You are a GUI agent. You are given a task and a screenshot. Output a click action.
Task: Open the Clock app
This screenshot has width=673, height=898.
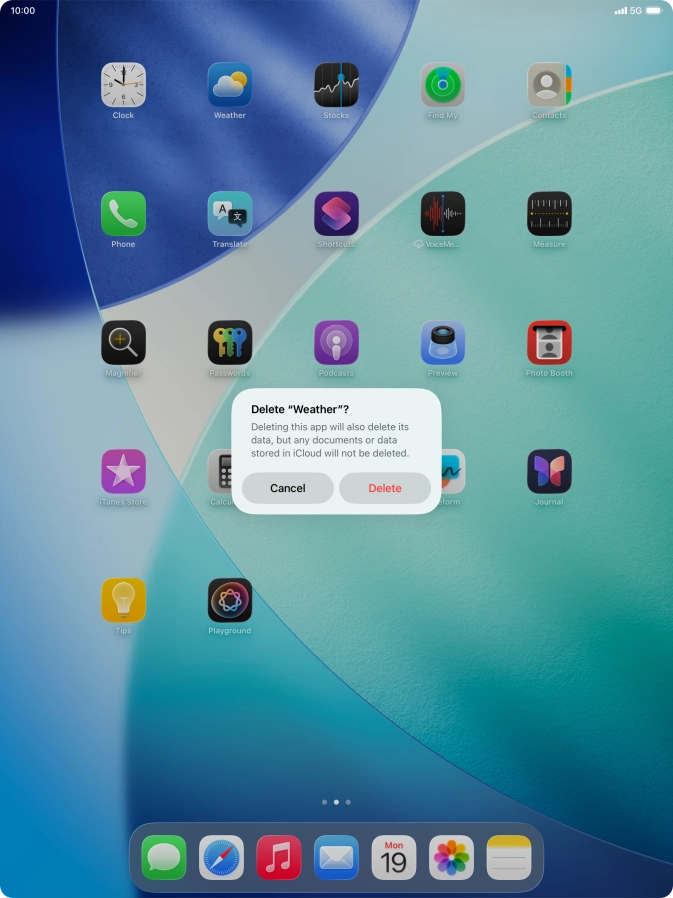click(x=123, y=85)
